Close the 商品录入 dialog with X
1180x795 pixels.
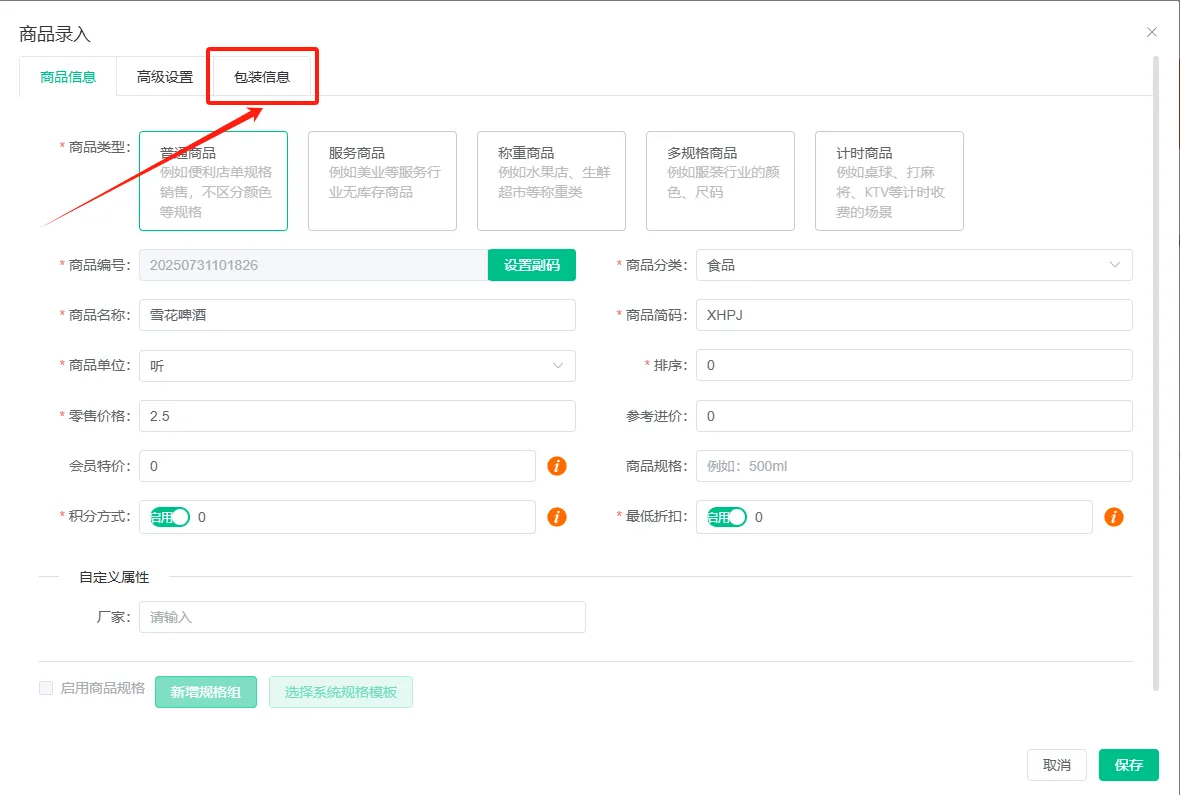click(x=1152, y=33)
